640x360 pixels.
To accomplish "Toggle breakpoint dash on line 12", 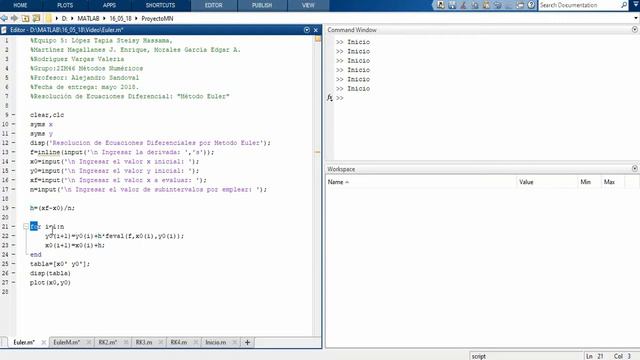I will click(x=13, y=143).
